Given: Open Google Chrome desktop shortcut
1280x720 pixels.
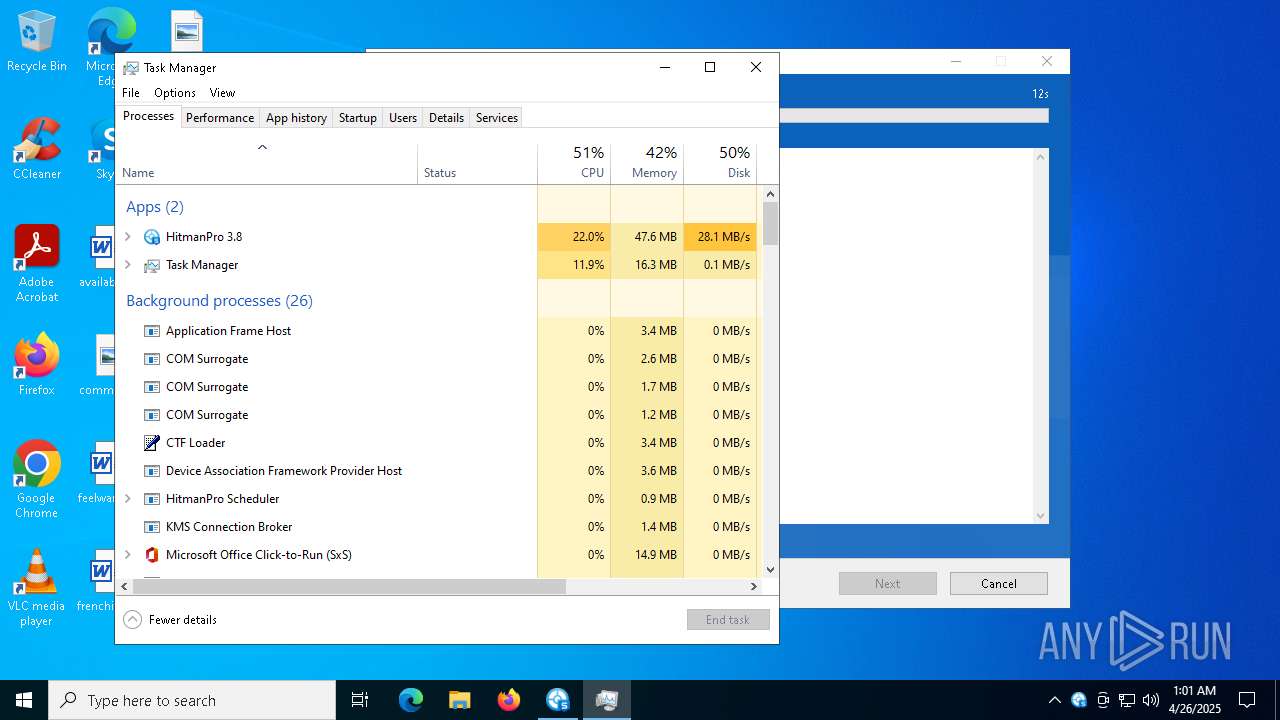Looking at the screenshot, I should tap(37, 480).
